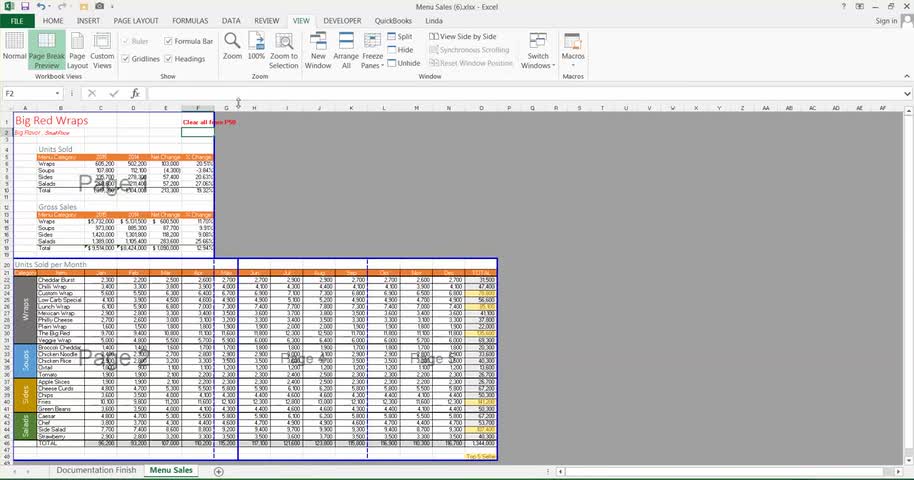
Task: Open the HOME tab
Action: (x=53, y=21)
